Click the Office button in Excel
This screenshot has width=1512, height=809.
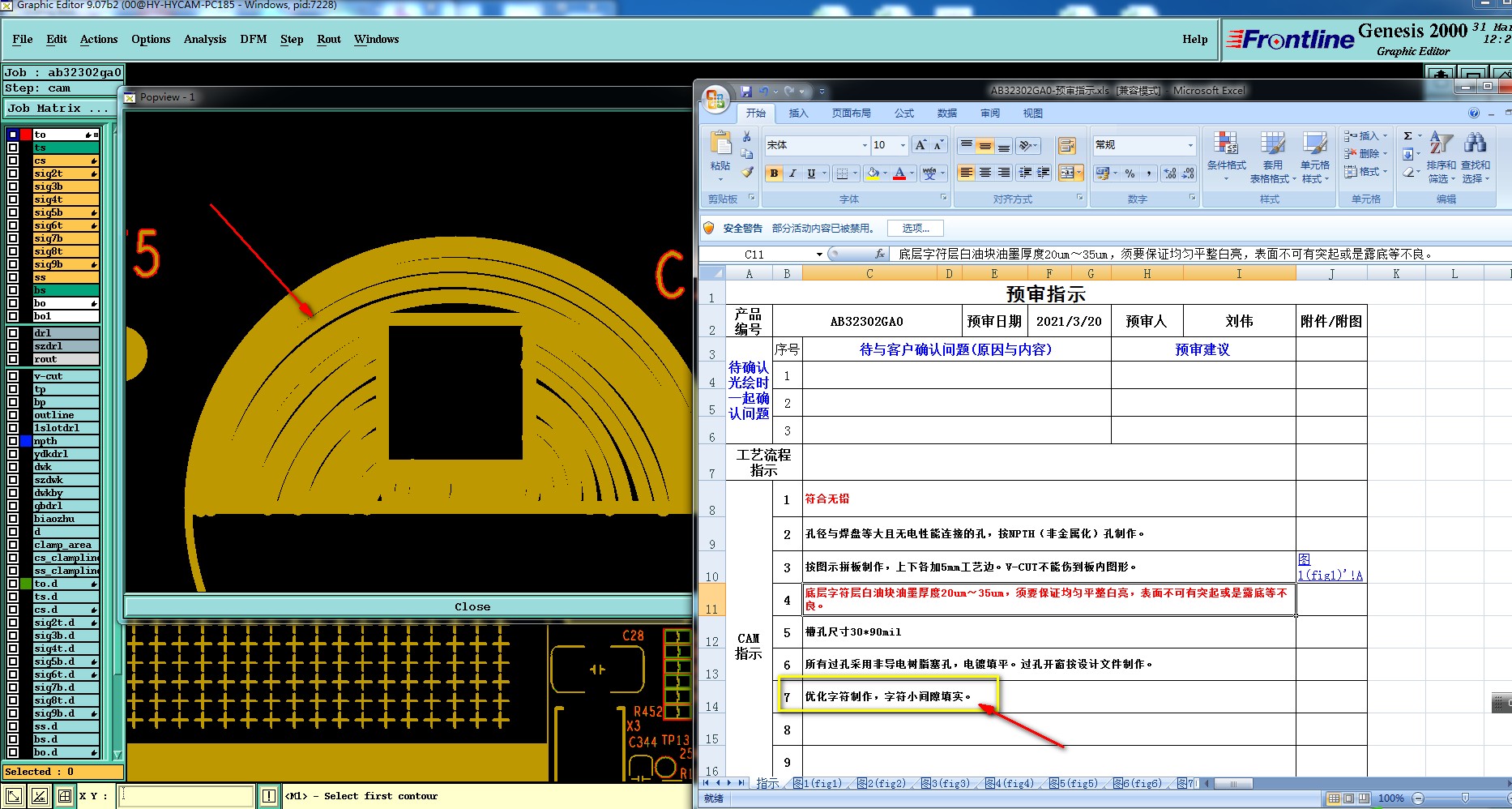[715, 99]
